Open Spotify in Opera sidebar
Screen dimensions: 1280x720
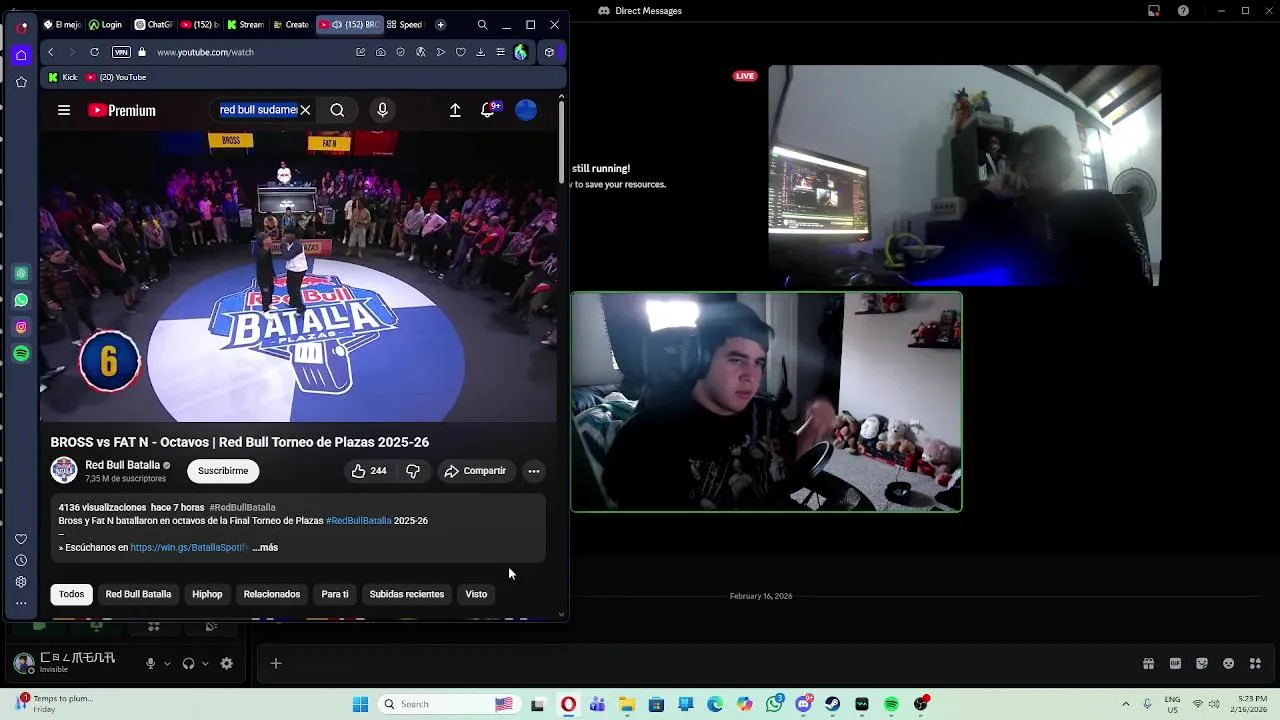(x=21, y=353)
